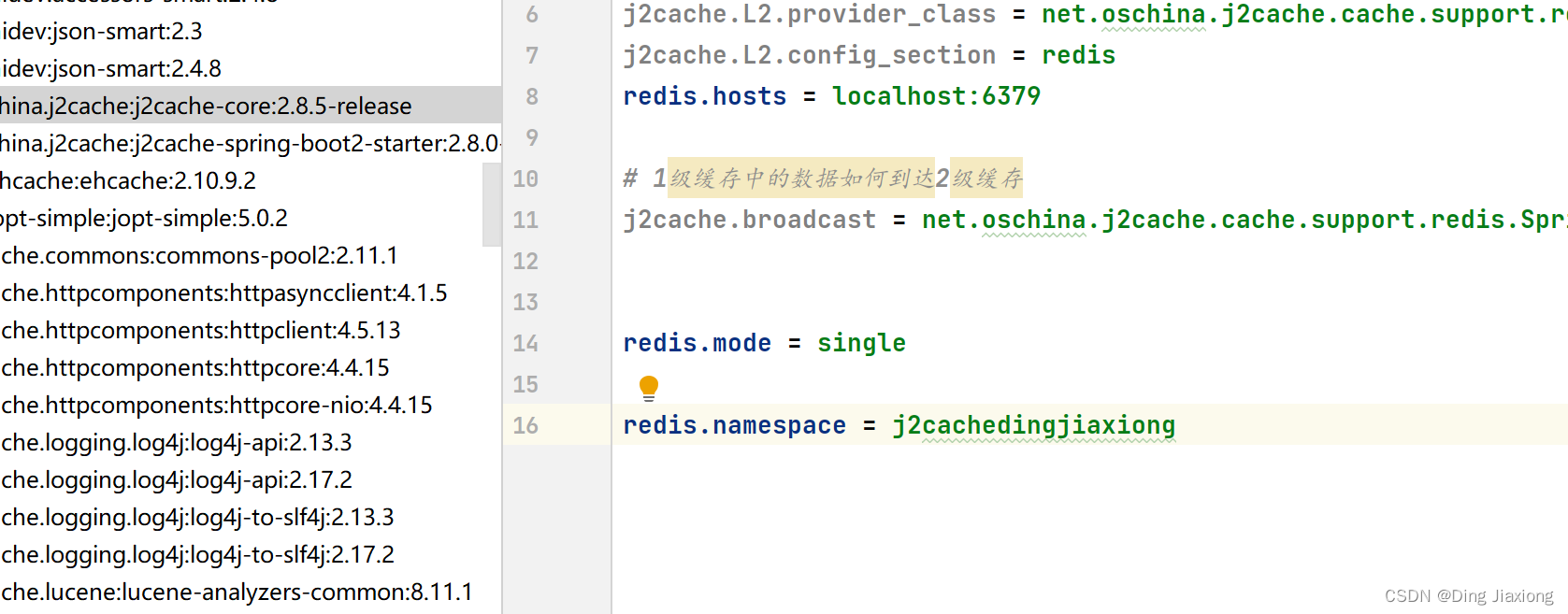Click the broadcast class value on line 11
1568x614 pixels.
tap(1244, 220)
